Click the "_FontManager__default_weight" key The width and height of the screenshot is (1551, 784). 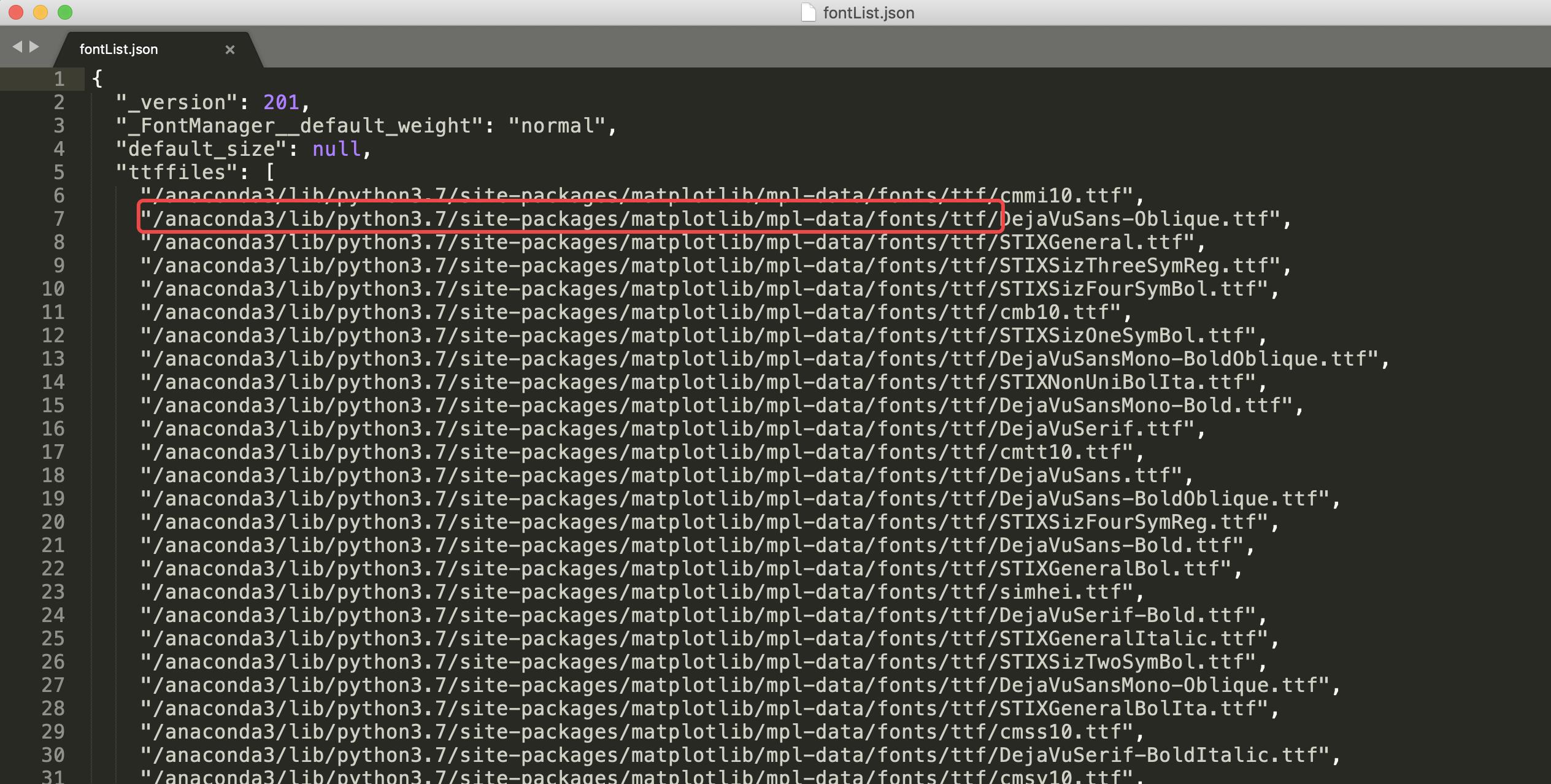coord(300,126)
